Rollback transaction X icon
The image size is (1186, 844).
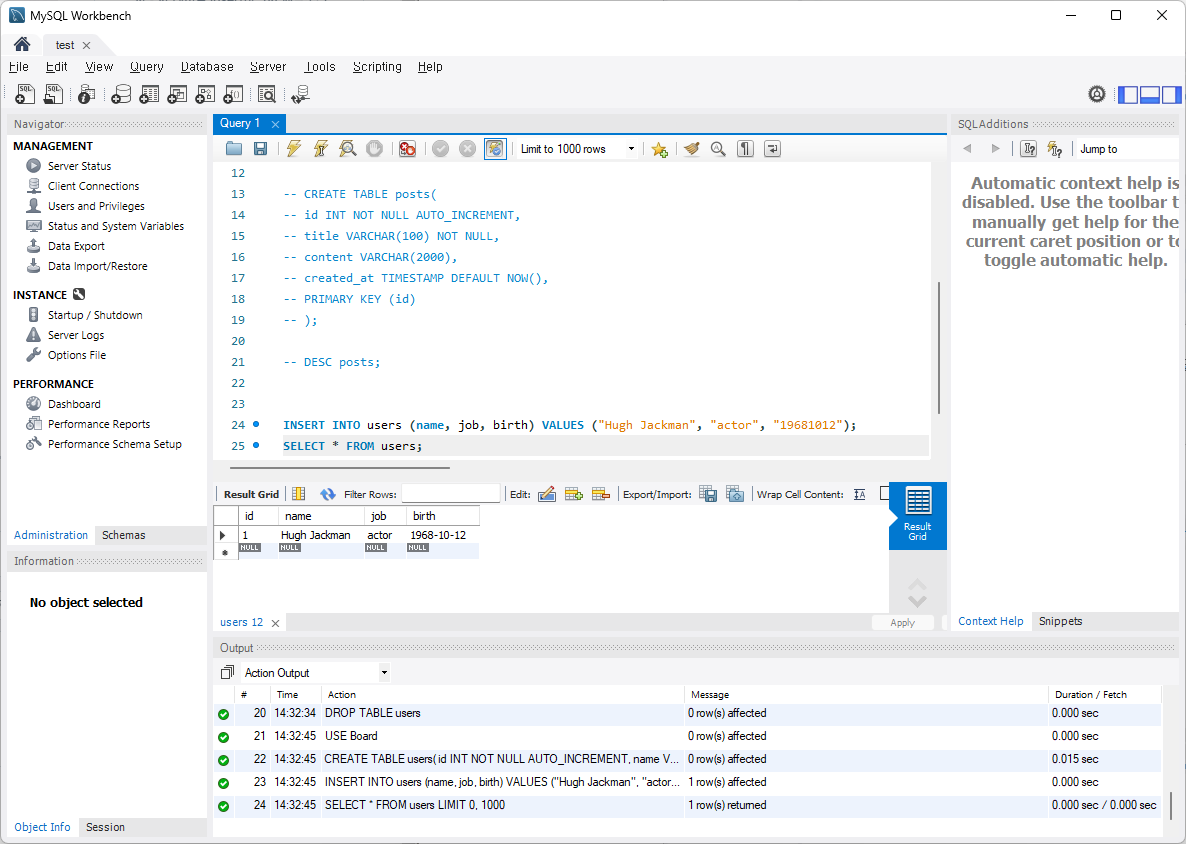(467, 149)
